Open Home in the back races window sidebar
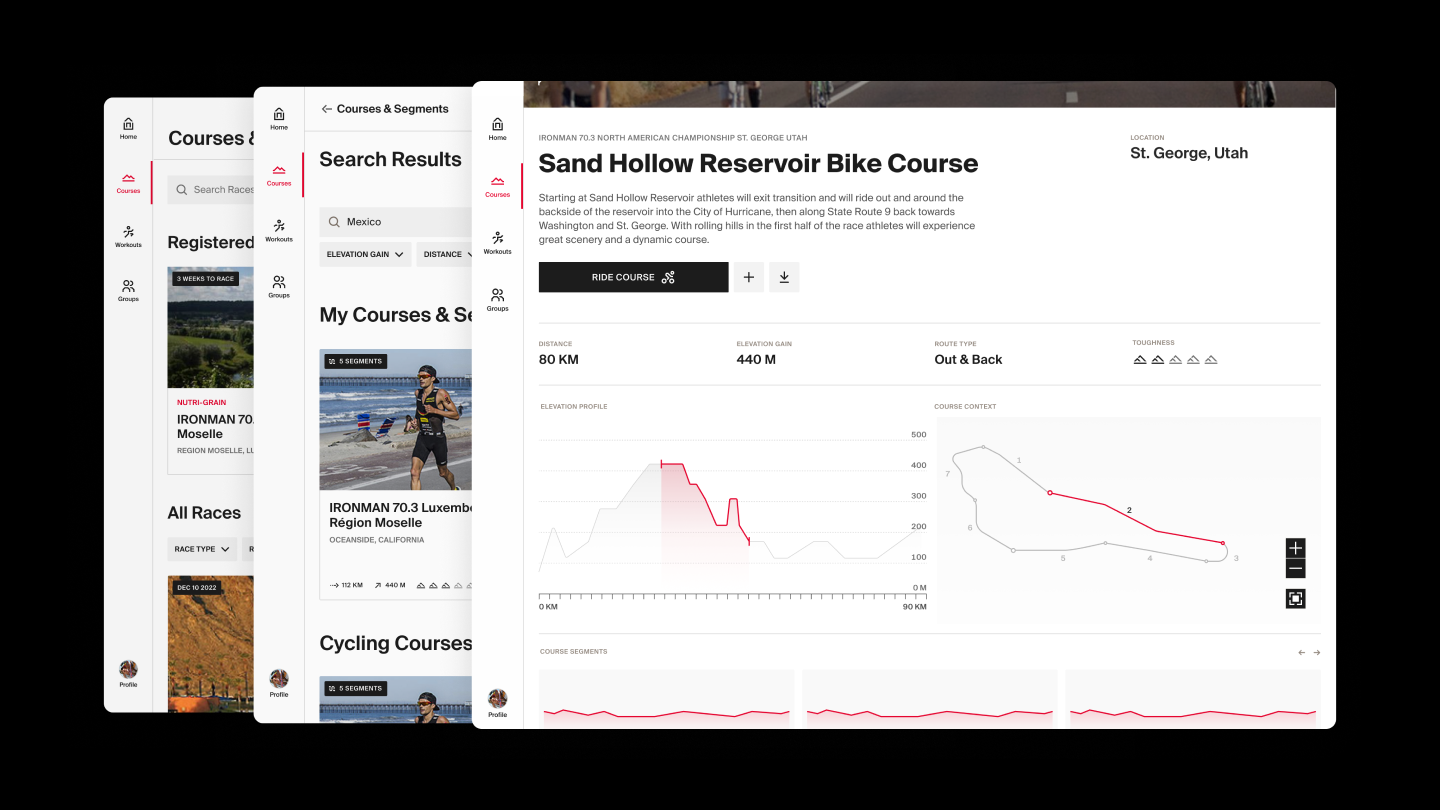1440x810 pixels. [x=128, y=128]
